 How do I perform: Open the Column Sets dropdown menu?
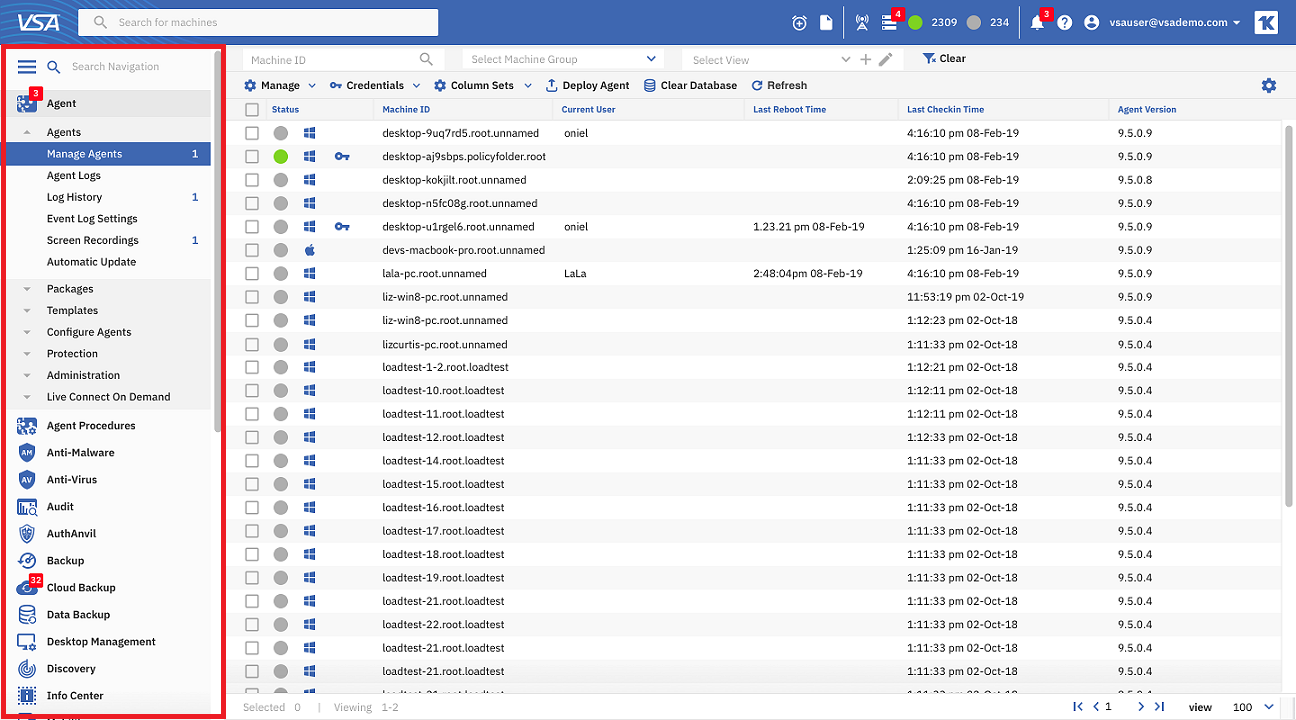(482, 86)
